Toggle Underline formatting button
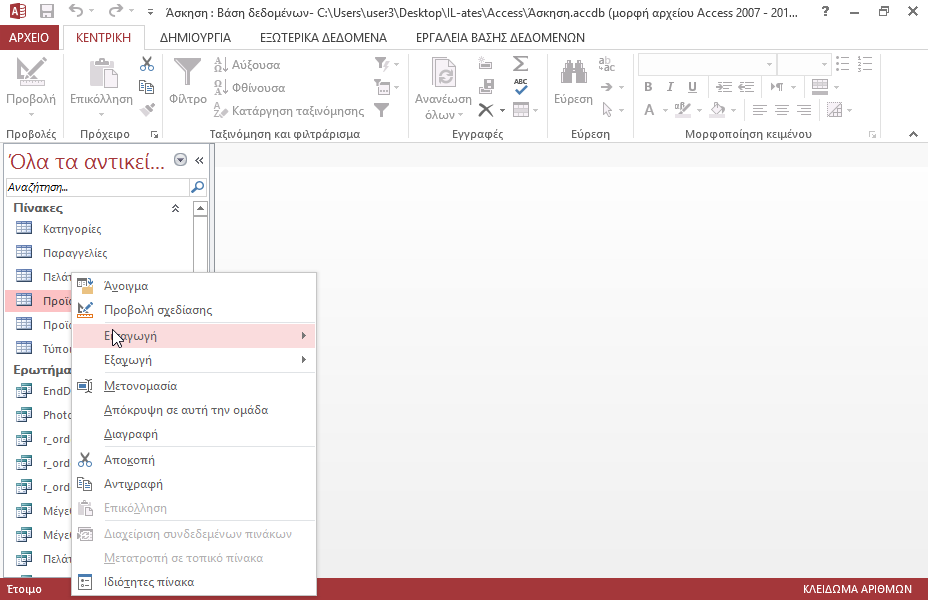Screen dimensions: 928x600 tap(692, 87)
